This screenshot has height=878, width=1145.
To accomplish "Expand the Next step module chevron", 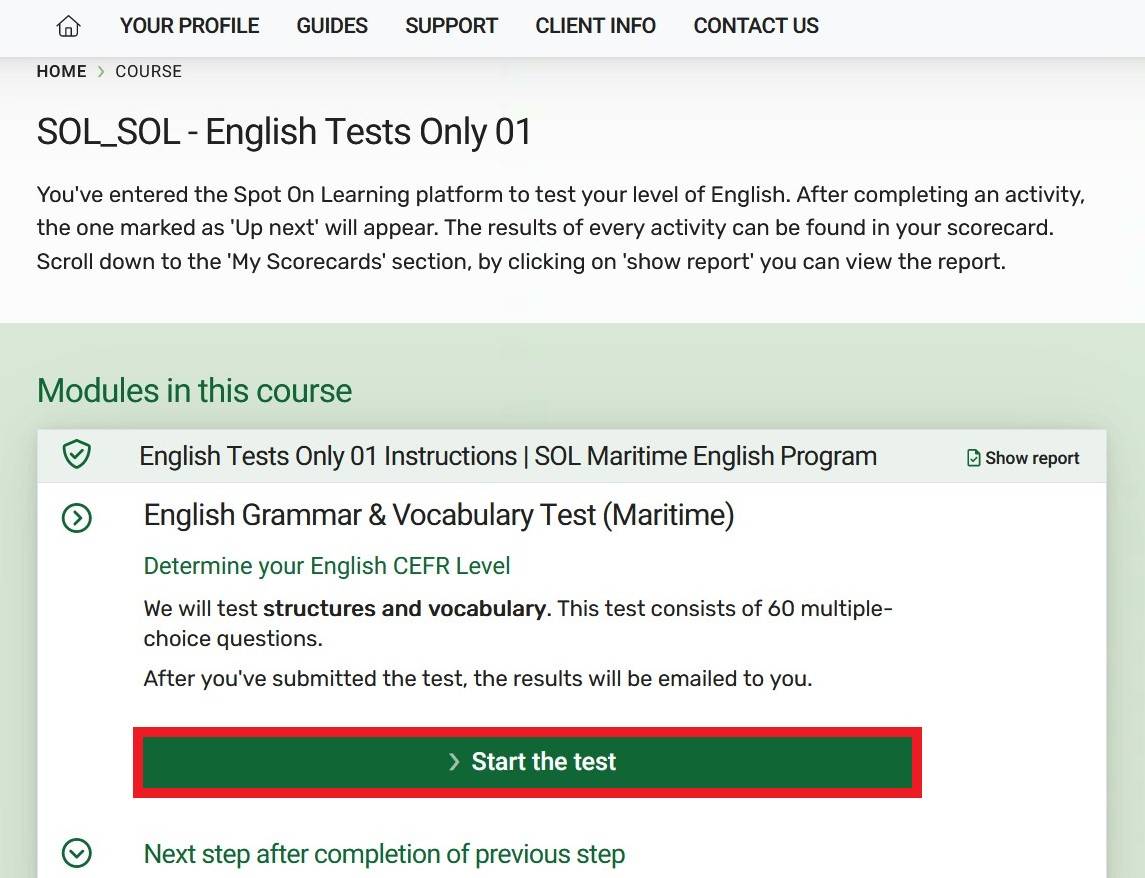I will point(77,852).
